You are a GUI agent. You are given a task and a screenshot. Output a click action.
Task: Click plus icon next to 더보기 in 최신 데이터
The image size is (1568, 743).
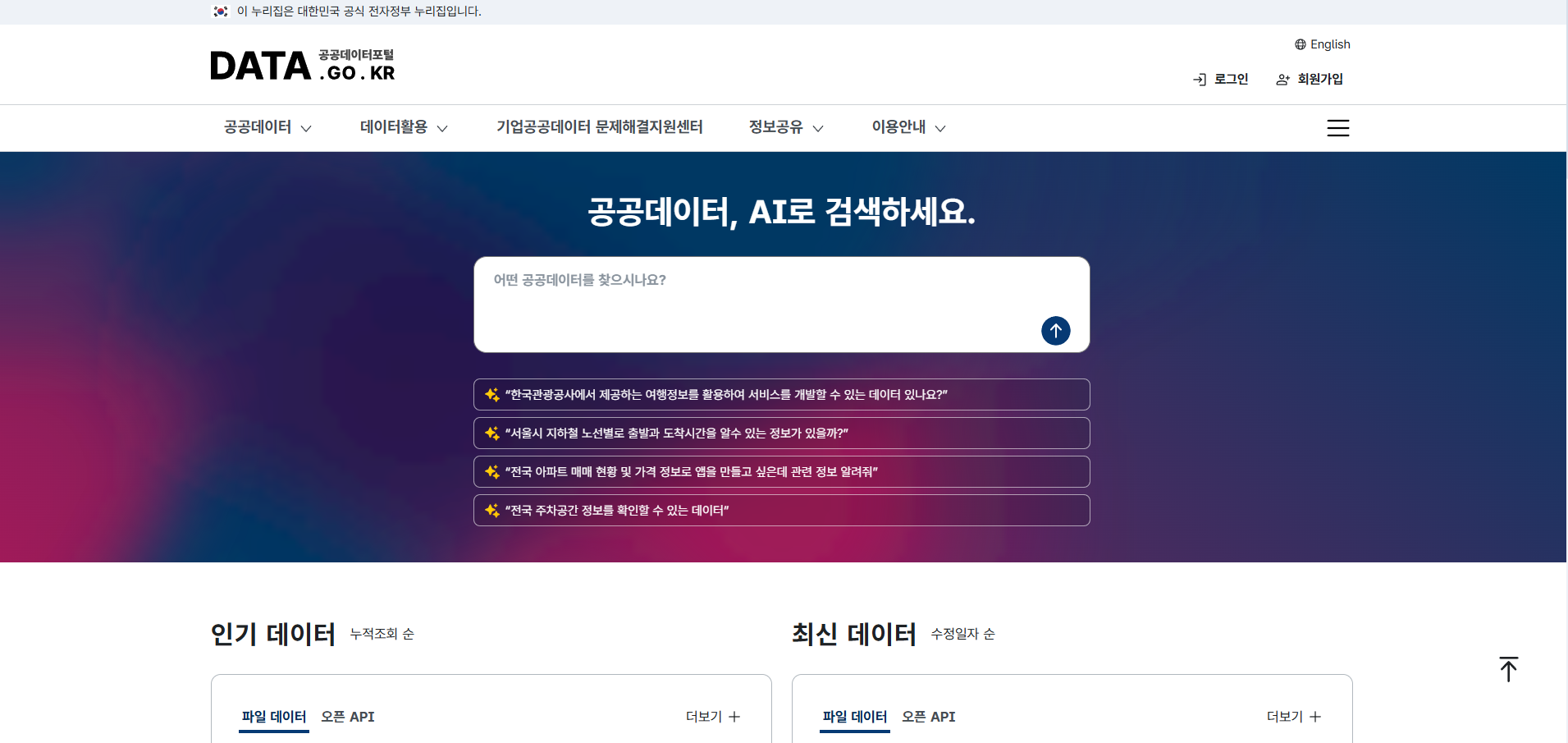tap(1315, 717)
